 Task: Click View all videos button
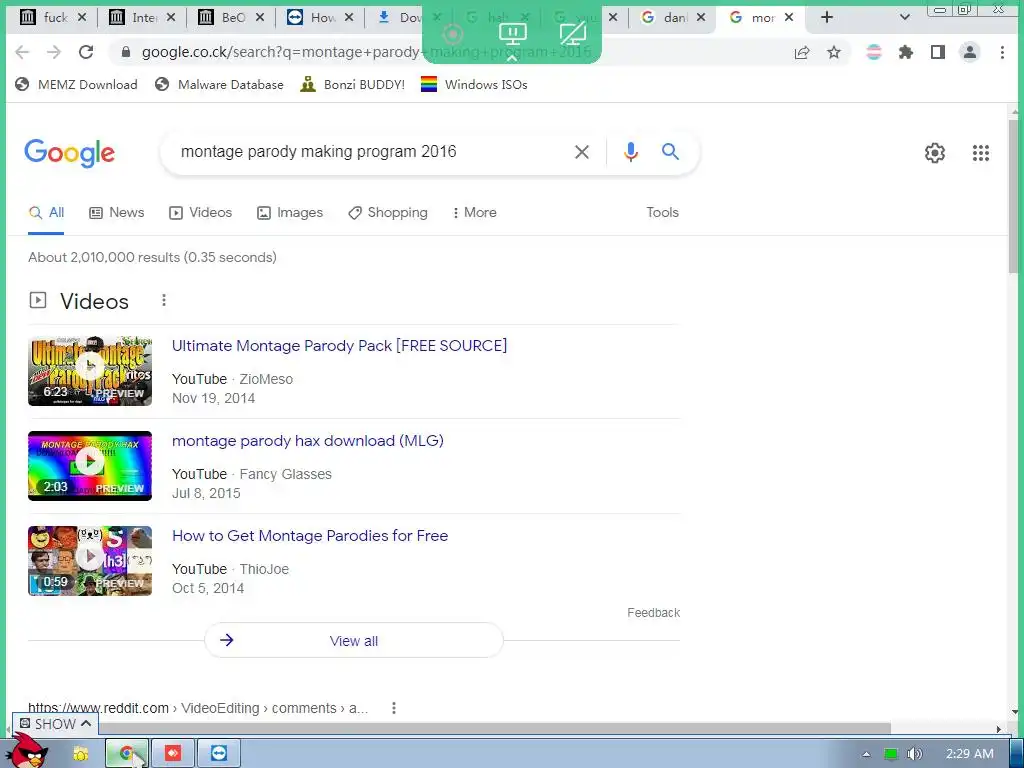click(354, 640)
